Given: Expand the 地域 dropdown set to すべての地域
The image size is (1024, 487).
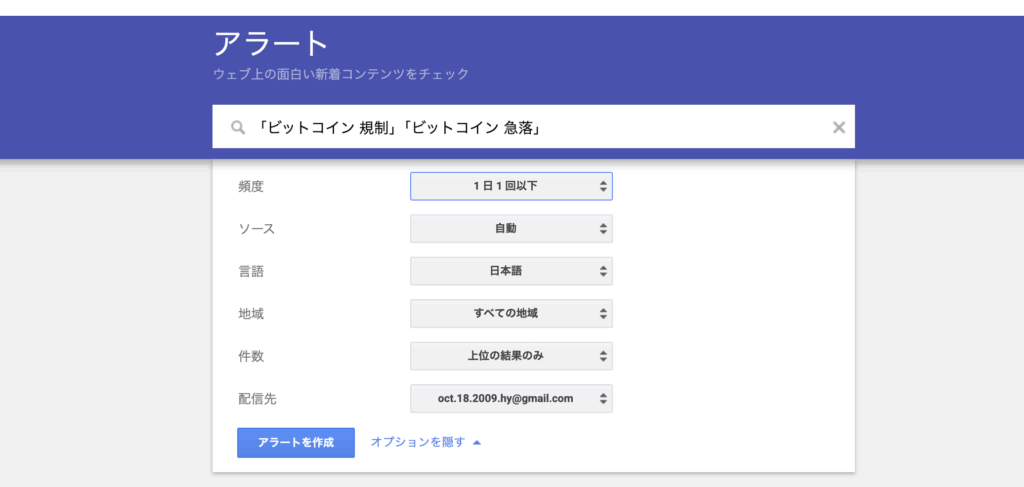Looking at the screenshot, I should pos(511,313).
